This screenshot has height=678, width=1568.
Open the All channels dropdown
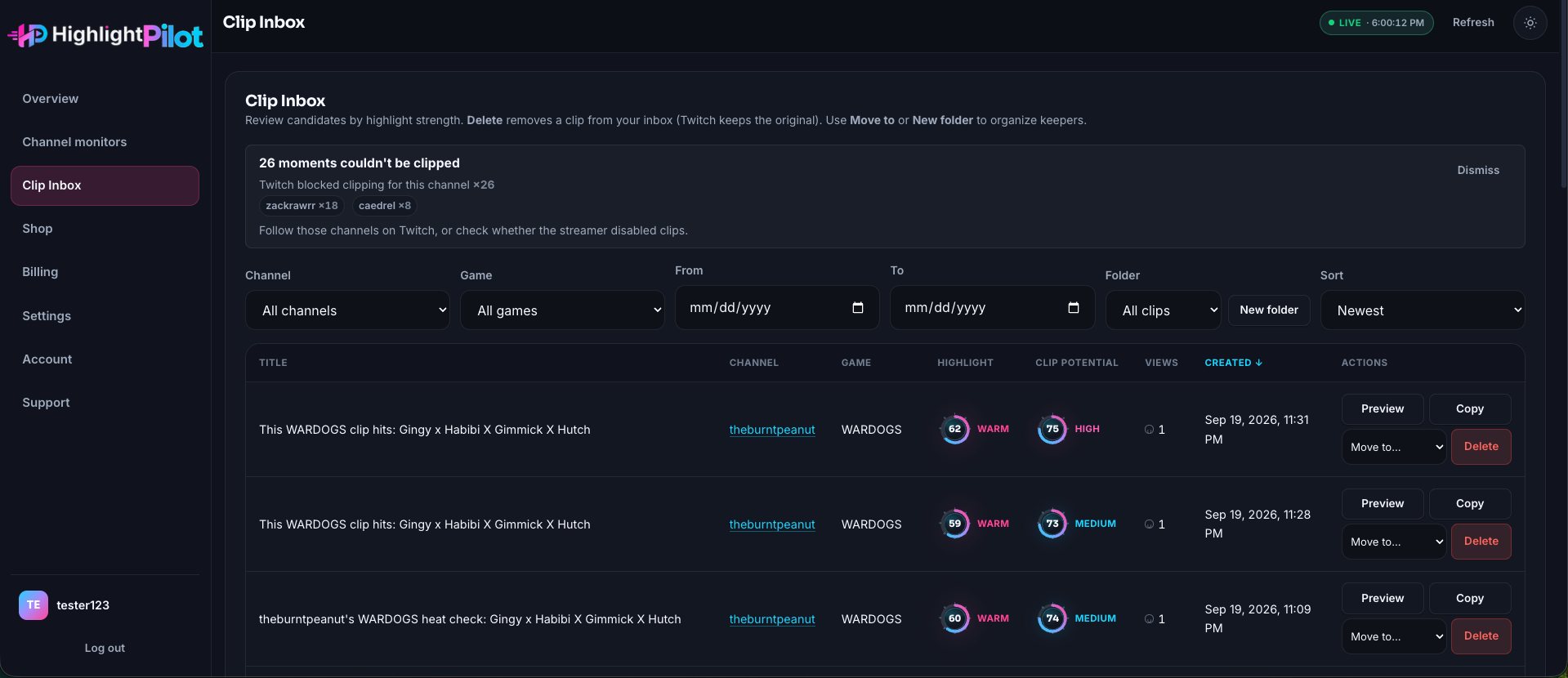coord(347,310)
